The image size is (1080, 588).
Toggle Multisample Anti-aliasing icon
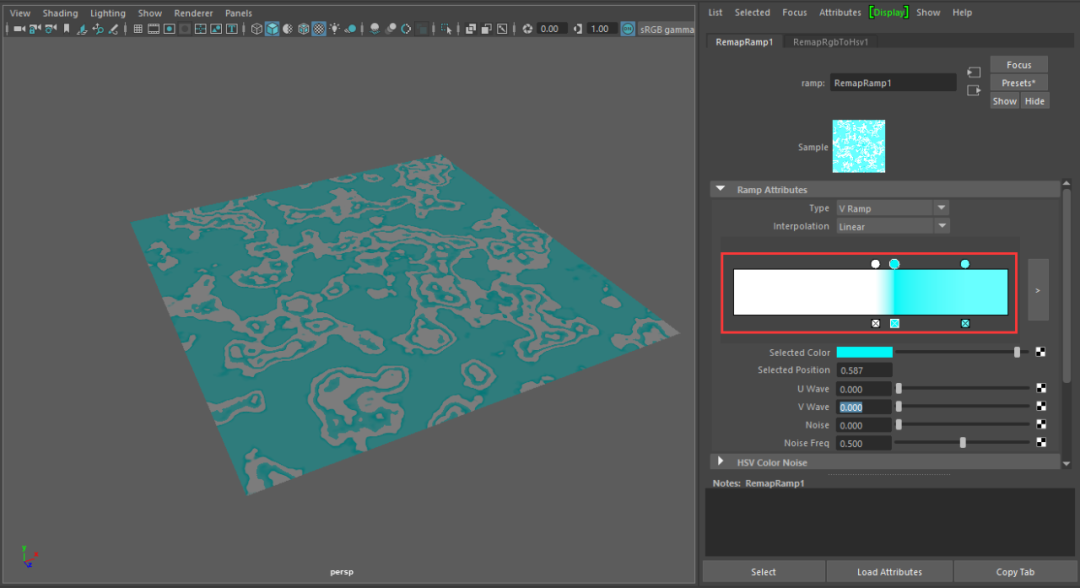[406, 29]
